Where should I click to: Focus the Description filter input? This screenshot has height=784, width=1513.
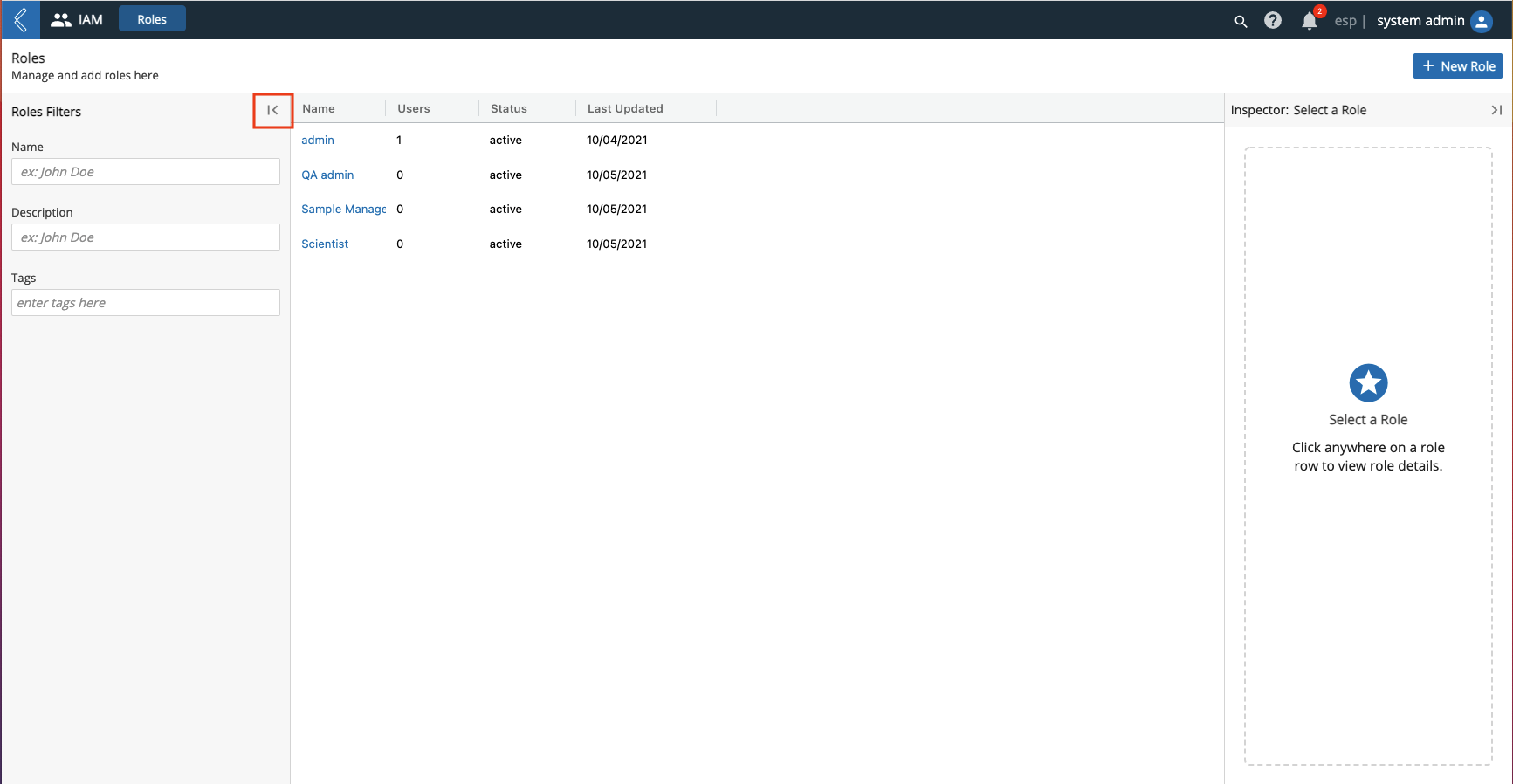tap(146, 237)
